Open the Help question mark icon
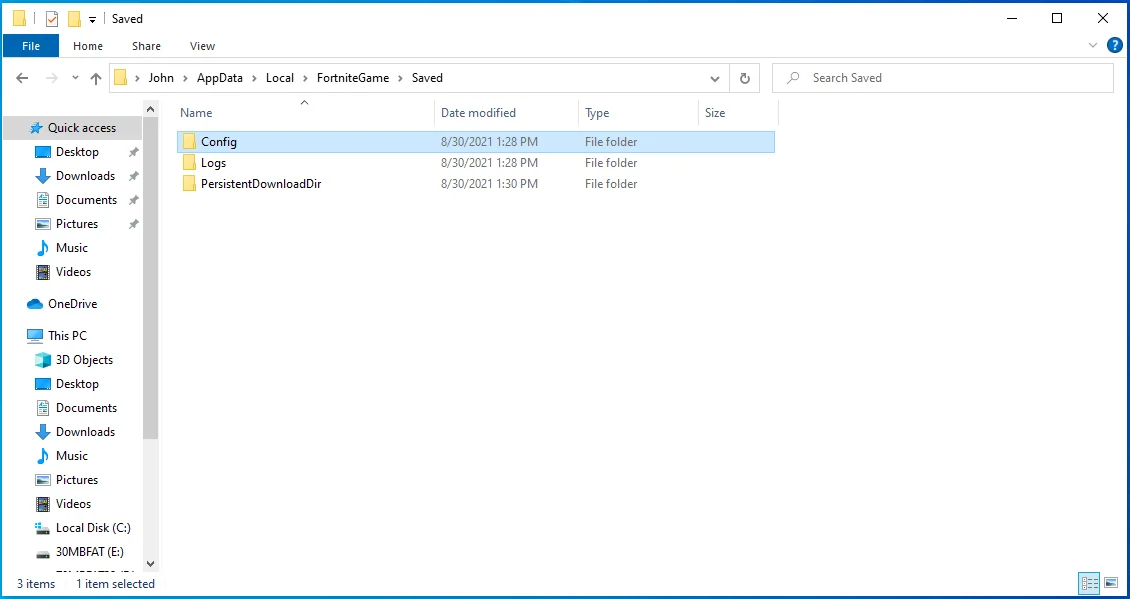1130x599 pixels. pyautogui.click(x=1114, y=45)
